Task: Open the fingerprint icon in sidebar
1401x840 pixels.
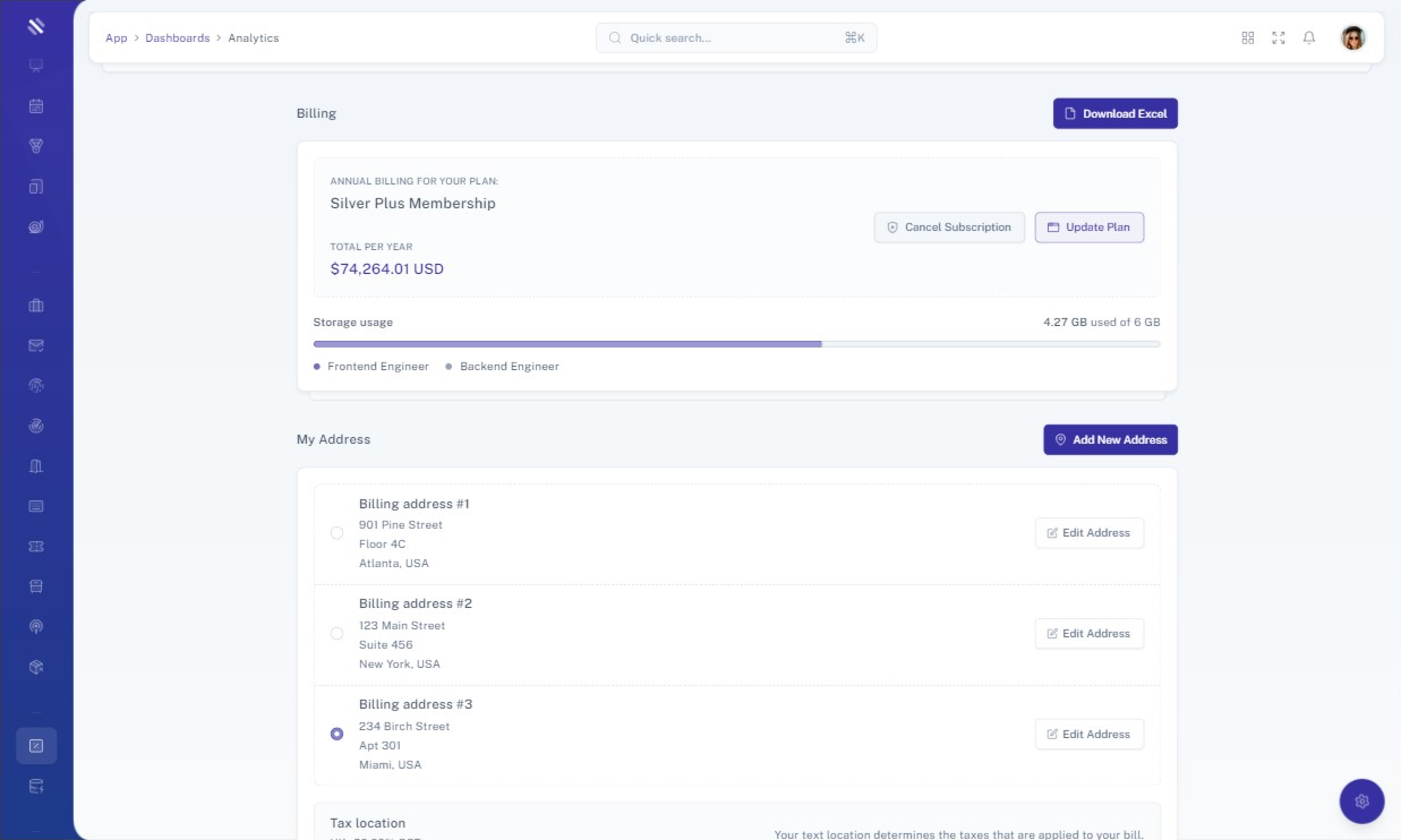Action: [36, 385]
